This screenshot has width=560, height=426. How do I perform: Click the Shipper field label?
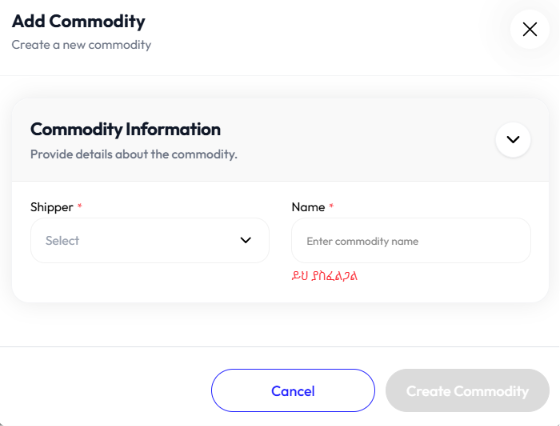coord(52,207)
